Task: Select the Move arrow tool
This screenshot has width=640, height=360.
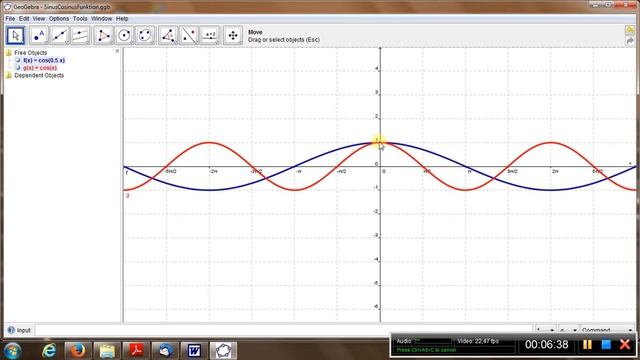Action: 16,36
